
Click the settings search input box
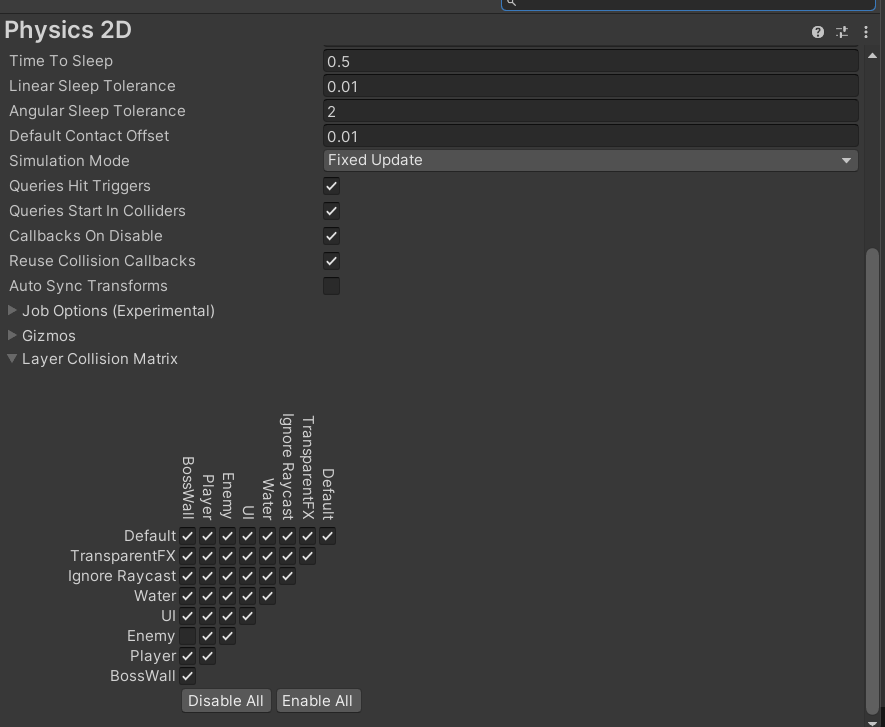688,3
